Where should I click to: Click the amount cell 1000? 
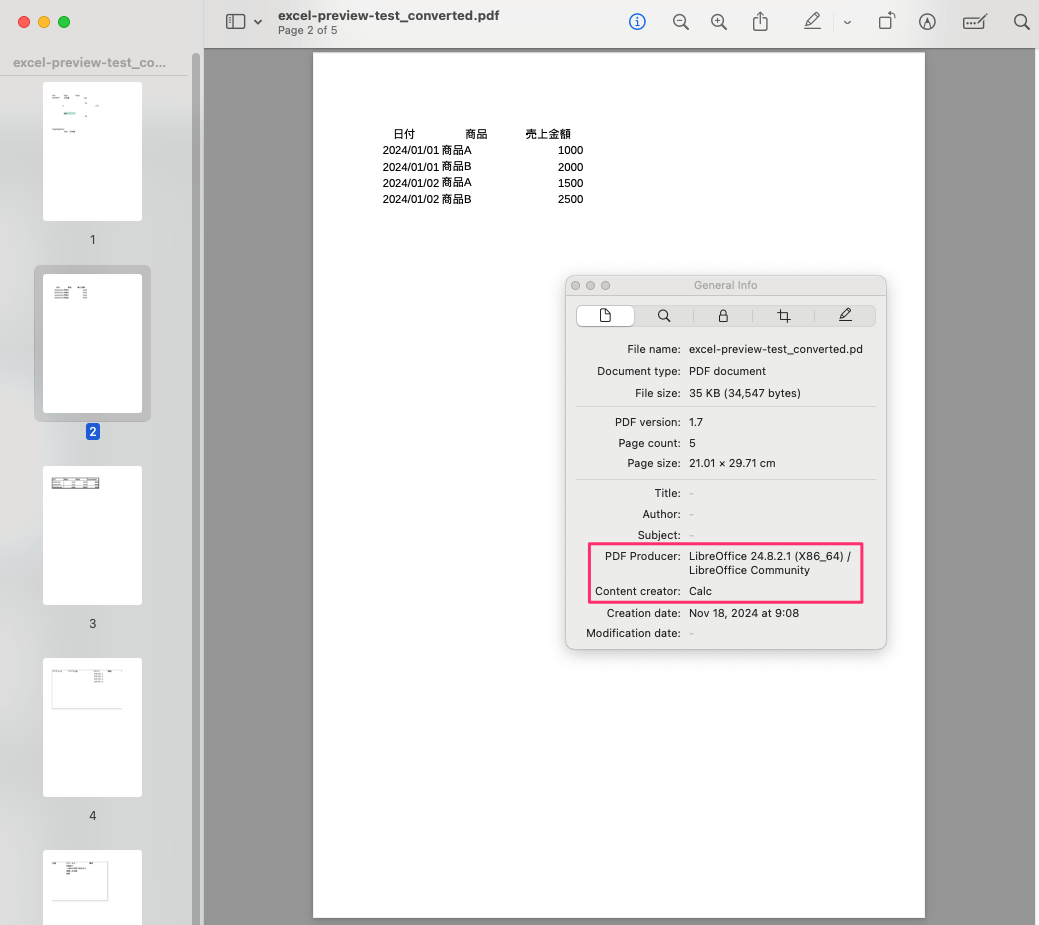[570, 150]
